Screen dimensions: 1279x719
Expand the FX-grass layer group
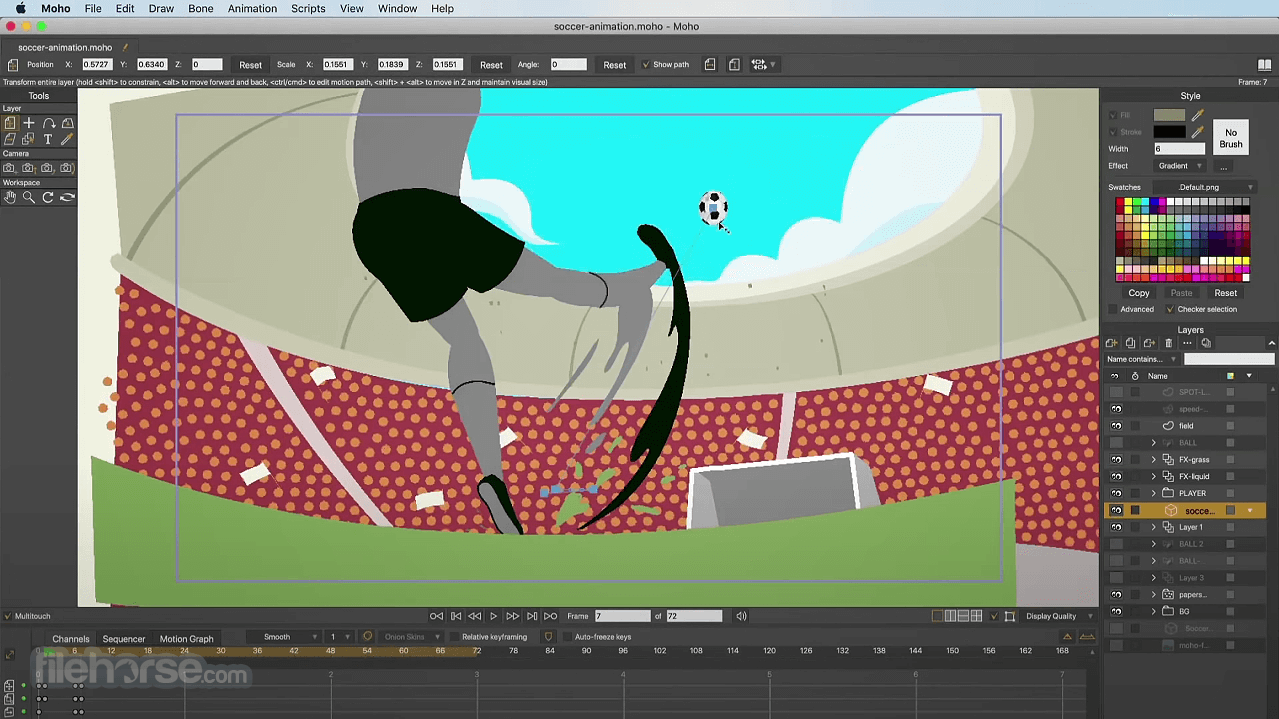click(1154, 460)
